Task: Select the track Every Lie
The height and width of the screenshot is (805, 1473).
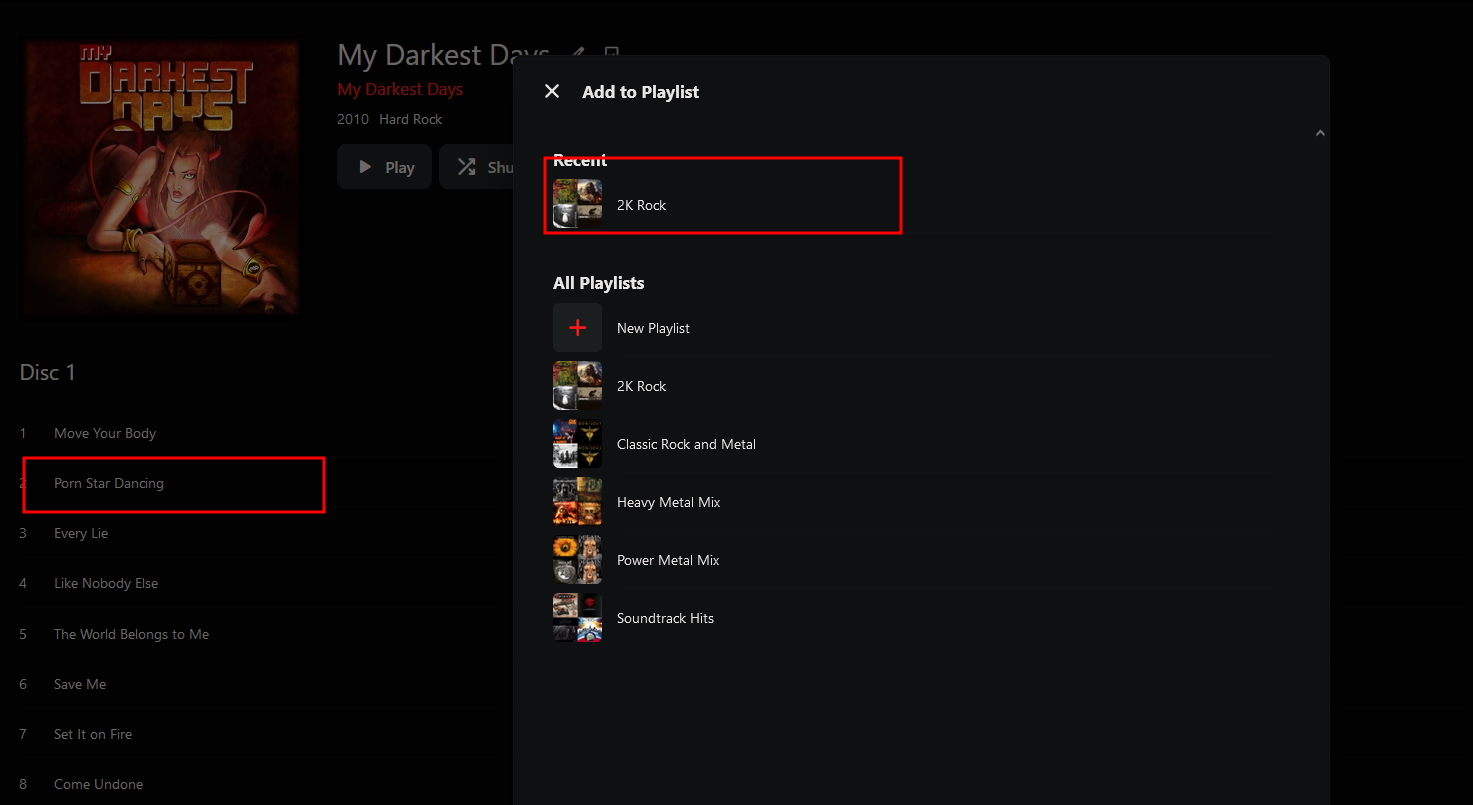Action: (81, 533)
